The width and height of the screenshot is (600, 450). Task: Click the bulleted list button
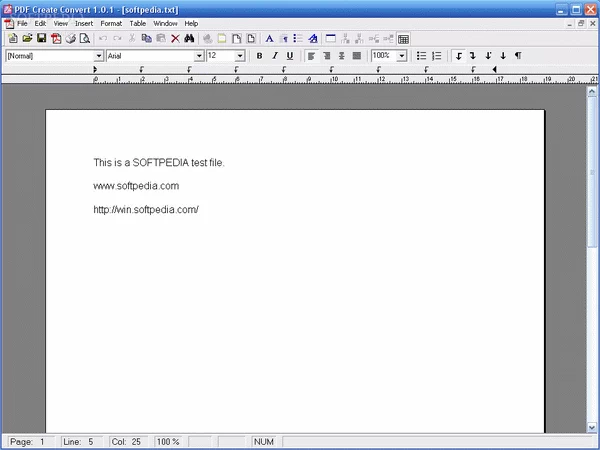coord(421,56)
